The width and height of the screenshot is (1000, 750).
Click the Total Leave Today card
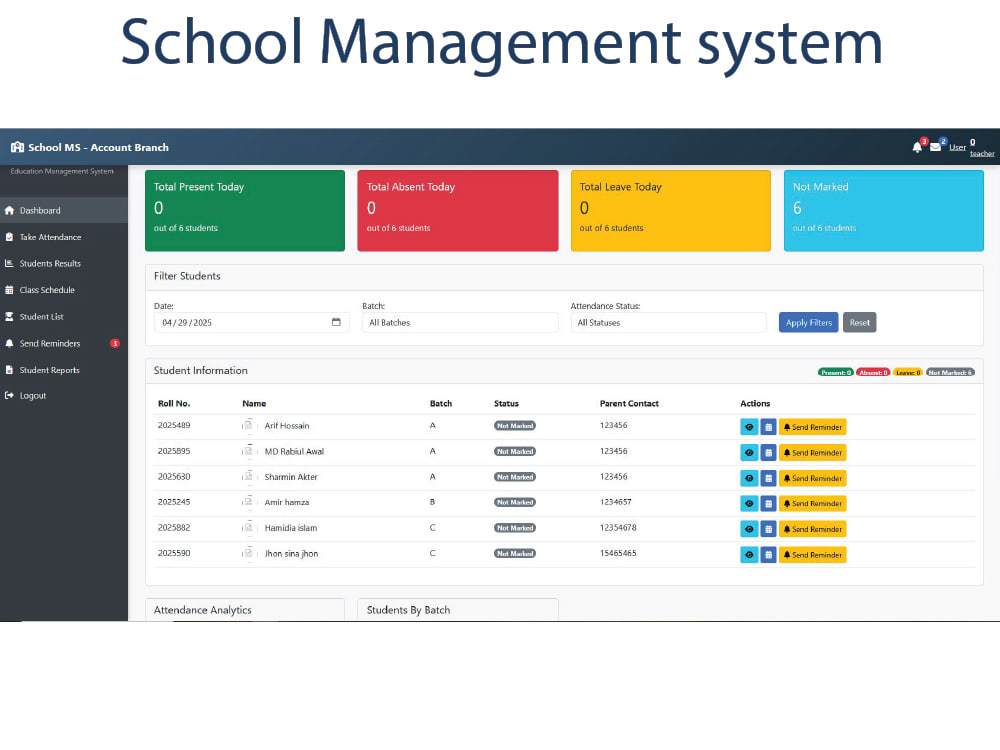tap(671, 210)
